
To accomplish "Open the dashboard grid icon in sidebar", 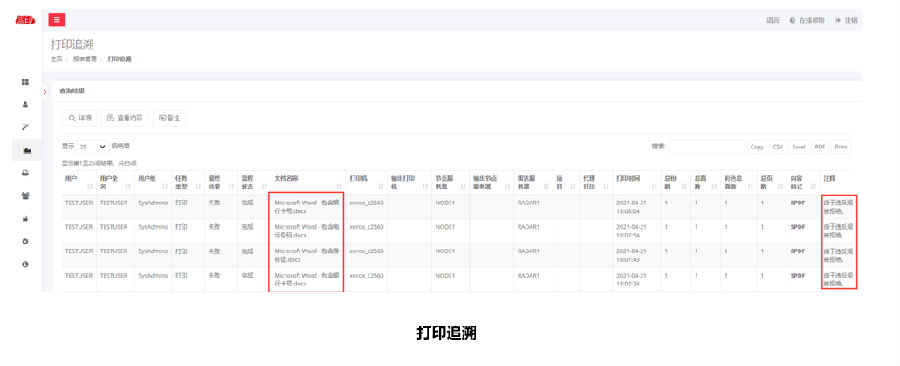I will coord(25,83).
